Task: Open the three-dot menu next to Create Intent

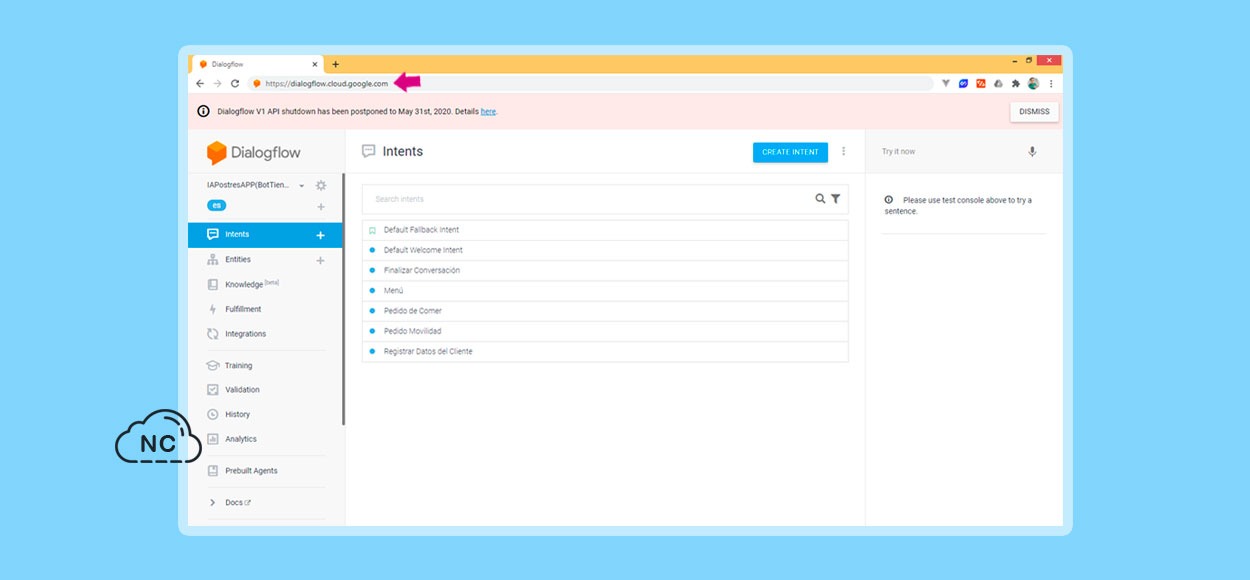Action: point(843,152)
